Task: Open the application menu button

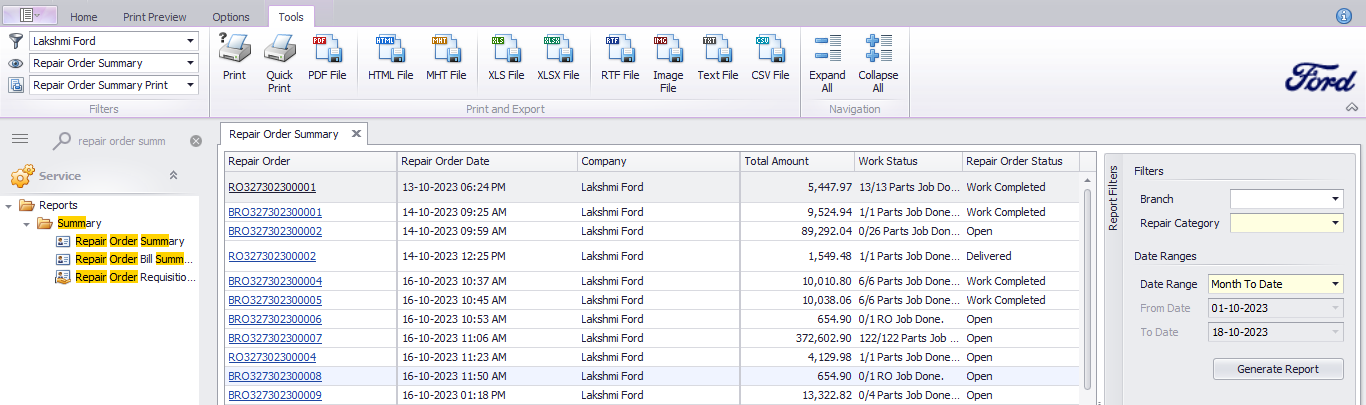Action: point(31,14)
